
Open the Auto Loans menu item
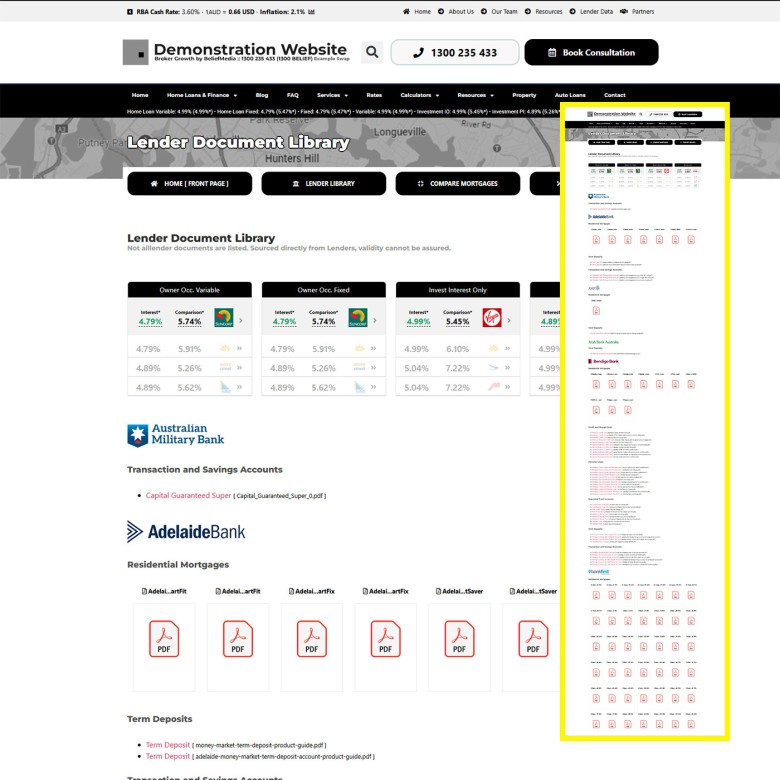[570, 95]
